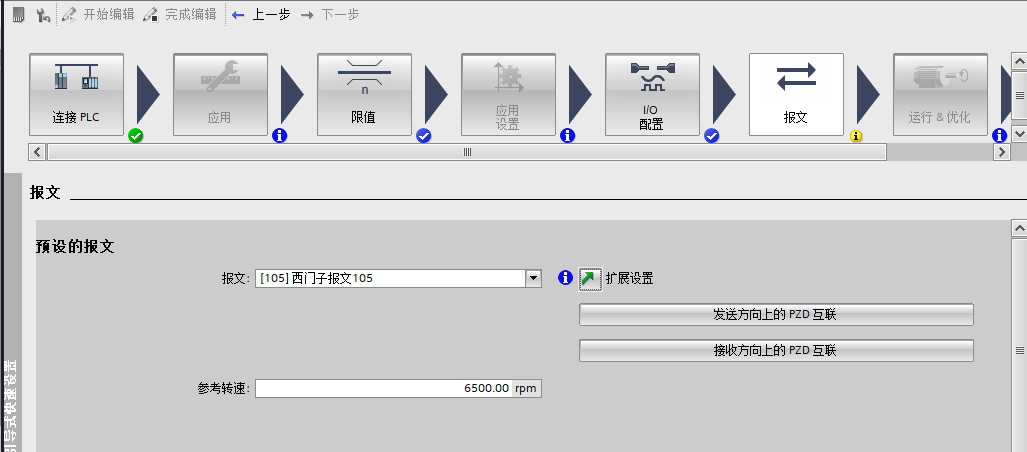Start editing with 开始编辑 button

[98, 14]
